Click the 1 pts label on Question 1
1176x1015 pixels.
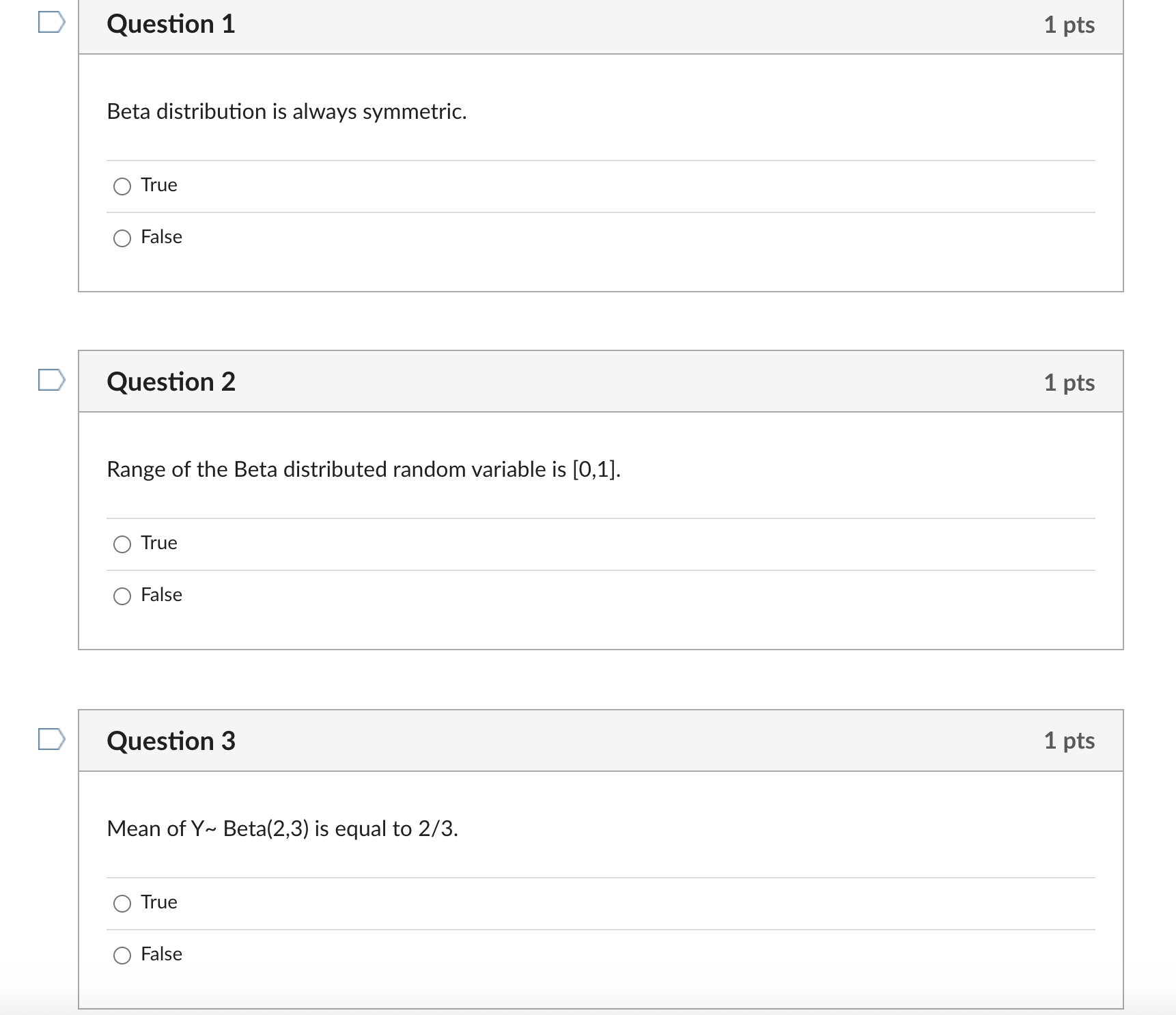tap(1069, 24)
